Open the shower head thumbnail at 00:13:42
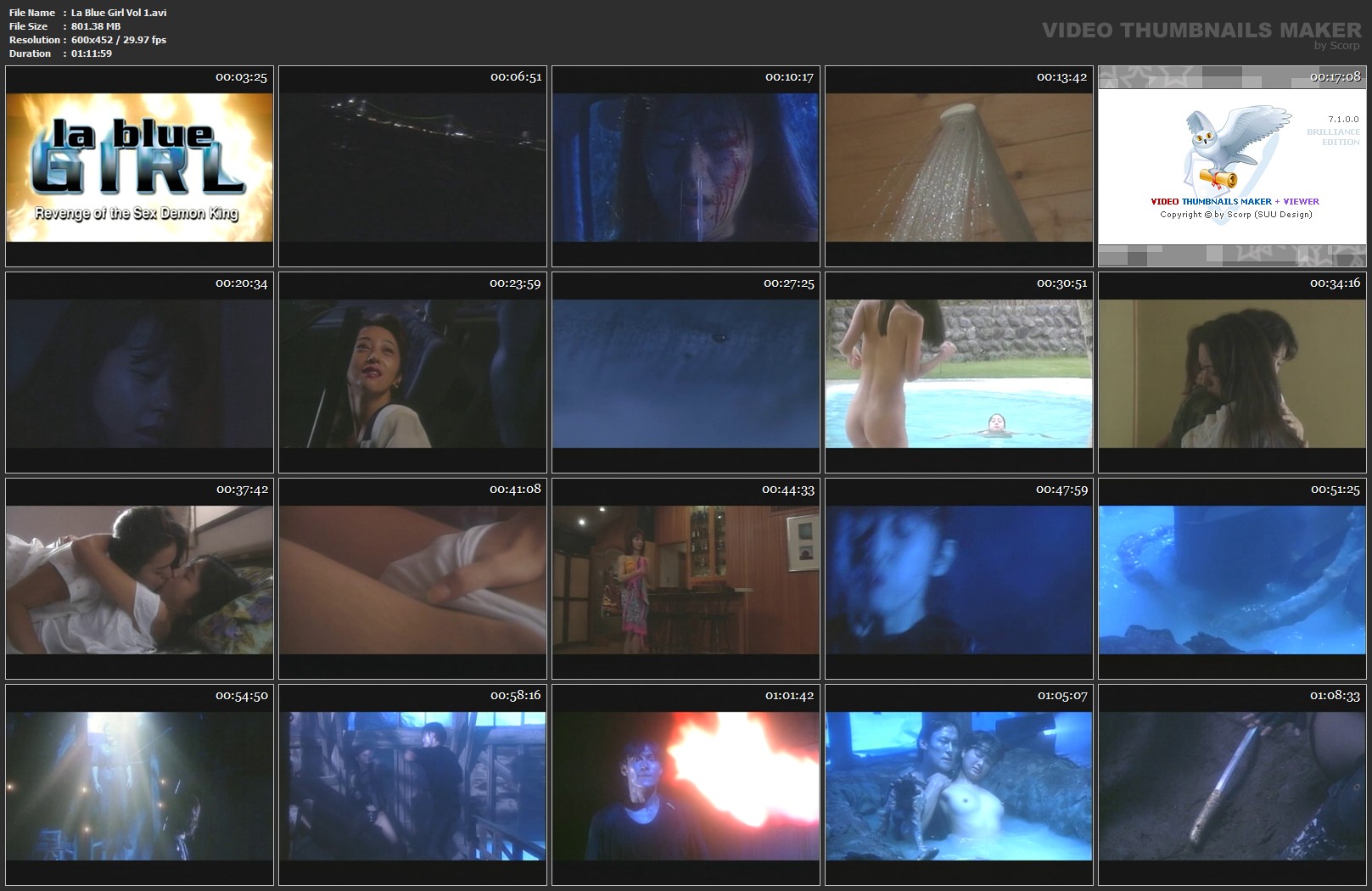 tap(959, 166)
